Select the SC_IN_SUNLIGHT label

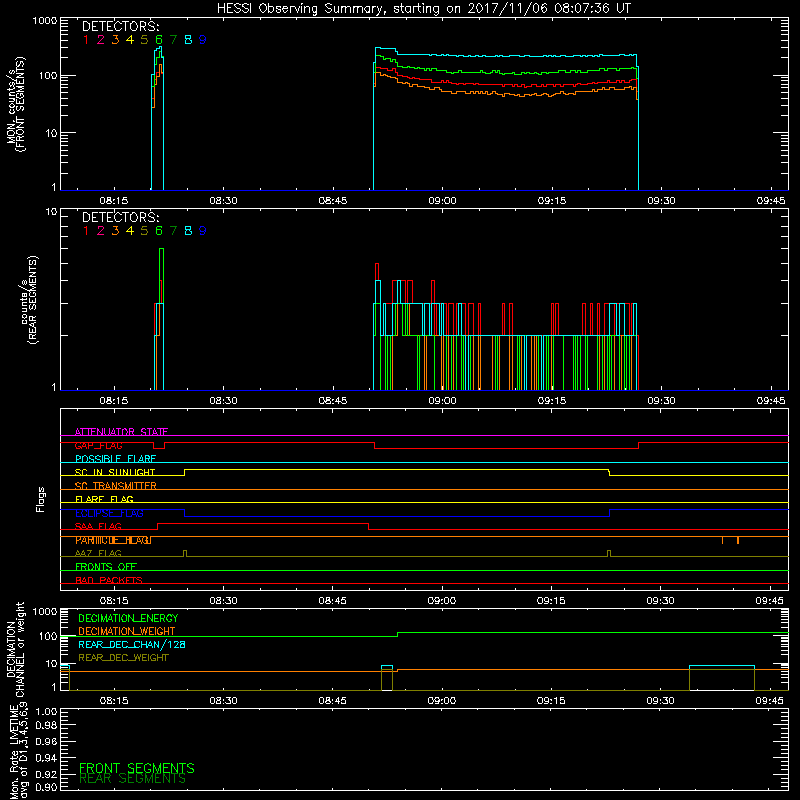(115, 472)
